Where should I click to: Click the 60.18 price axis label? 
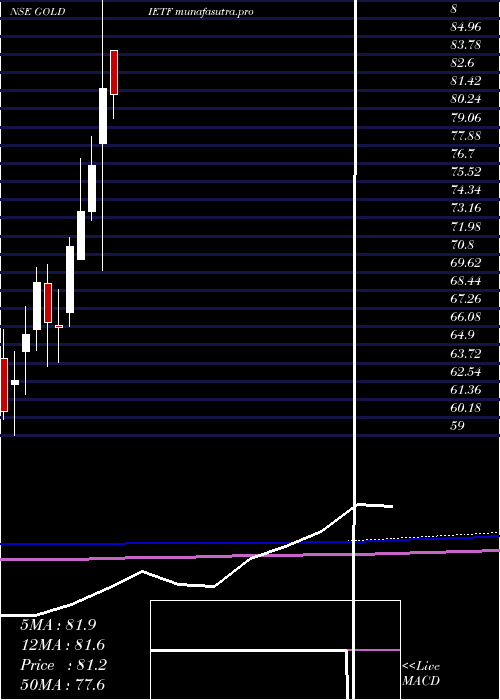pyautogui.click(x=466, y=408)
